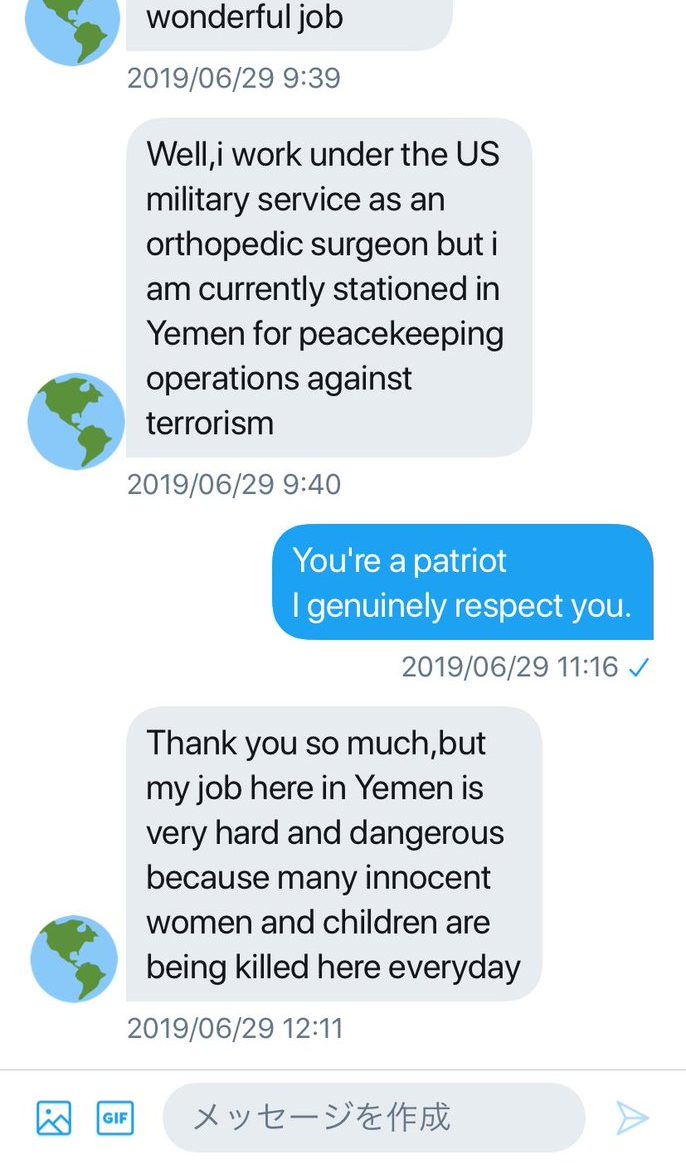The width and height of the screenshot is (686, 1163).
Task: Click the 2019/06/29 9:40 timestamp
Action: [x=234, y=485]
